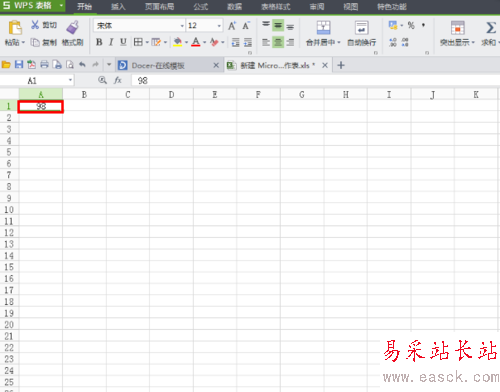Decrease indent in the cell
Screen dimensions: 500x392
click(x=236, y=42)
